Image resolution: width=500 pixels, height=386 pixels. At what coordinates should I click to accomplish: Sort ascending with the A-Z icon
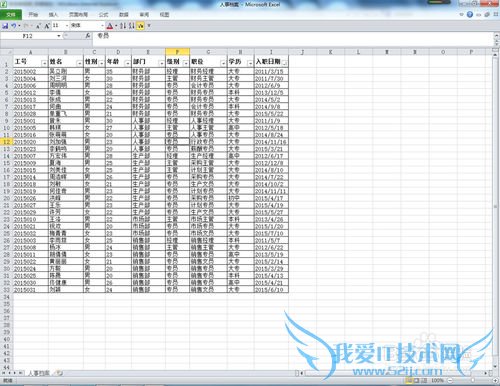[x=123, y=26]
